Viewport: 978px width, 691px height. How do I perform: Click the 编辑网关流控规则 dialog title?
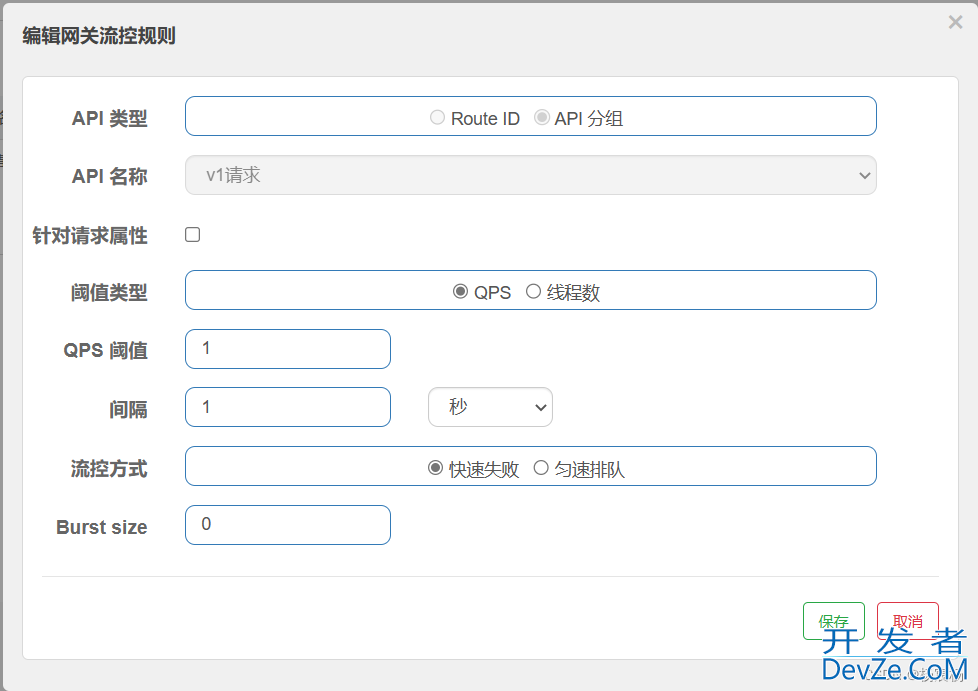(99, 36)
